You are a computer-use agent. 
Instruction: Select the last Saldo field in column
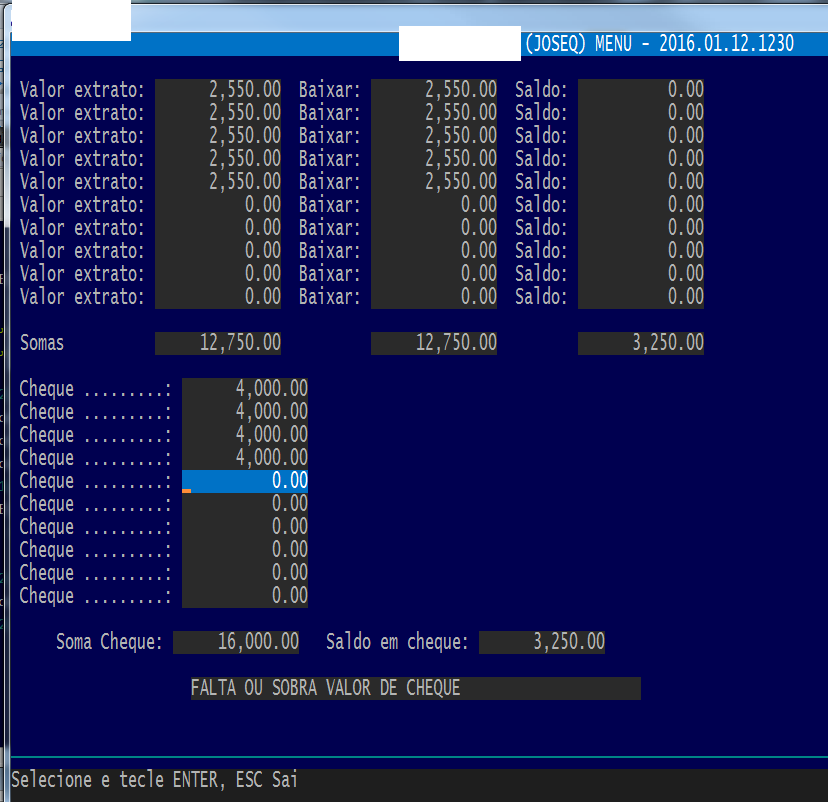point(641,296)
